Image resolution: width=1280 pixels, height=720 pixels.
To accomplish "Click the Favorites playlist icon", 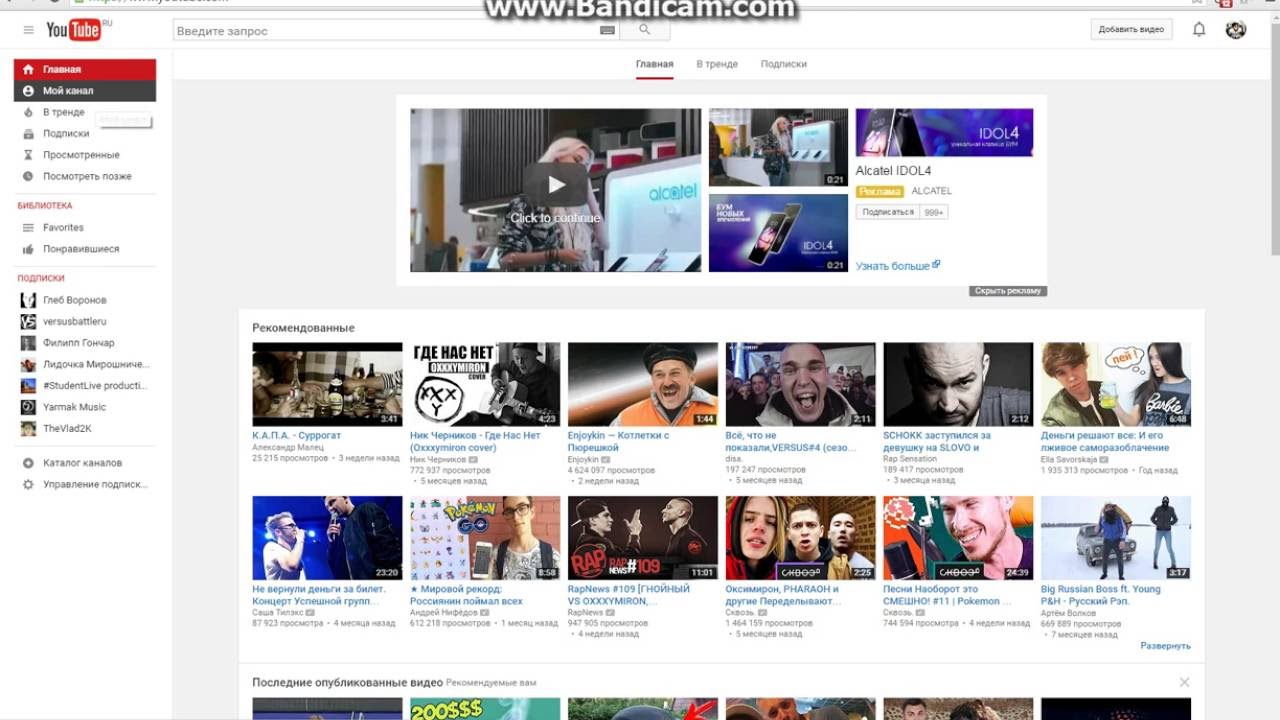I will tap(28, 228).
